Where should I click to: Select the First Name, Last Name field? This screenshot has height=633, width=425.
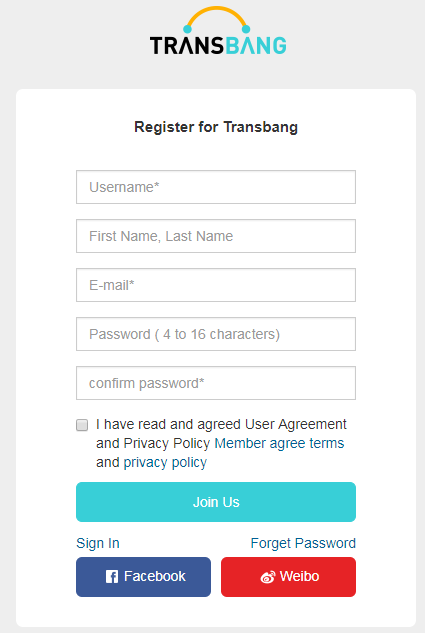(216, 236)
